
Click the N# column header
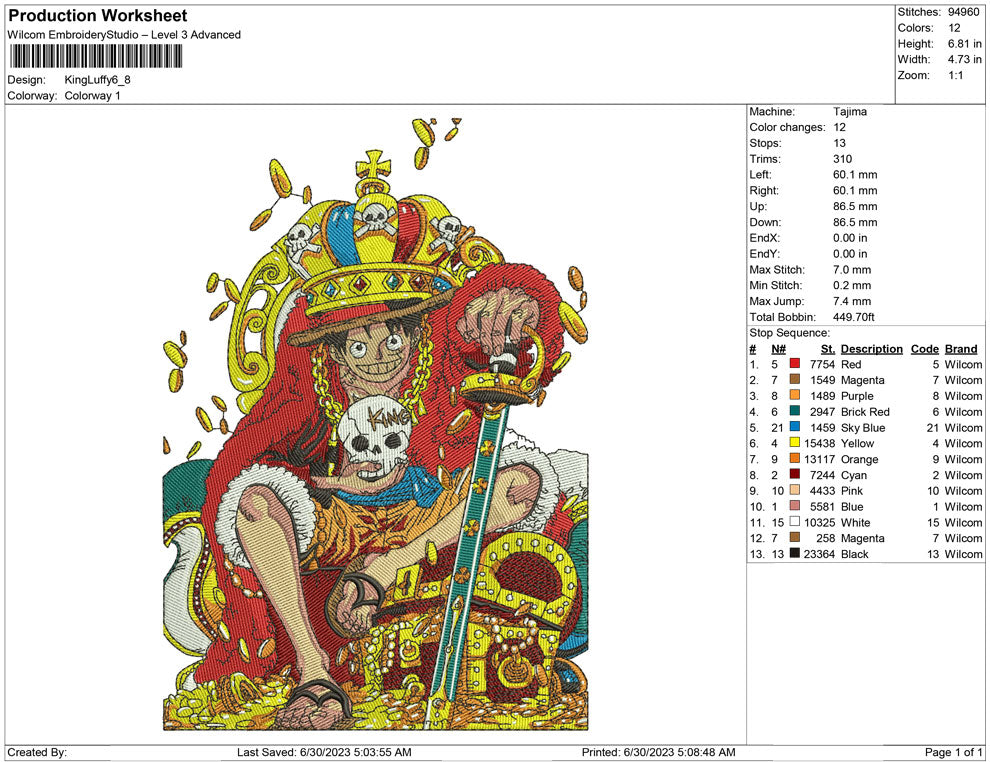click(778, 349)
